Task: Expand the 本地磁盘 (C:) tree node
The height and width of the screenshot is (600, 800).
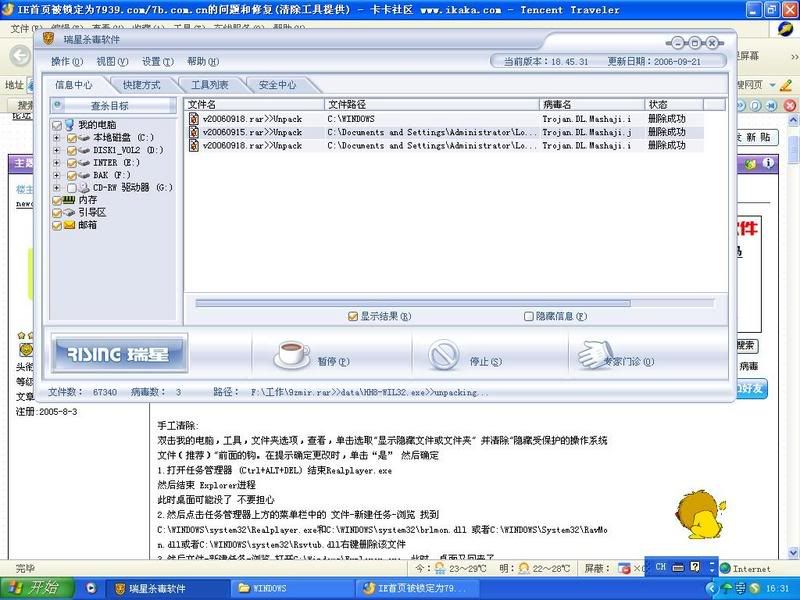Action: [x=57, y=138]
